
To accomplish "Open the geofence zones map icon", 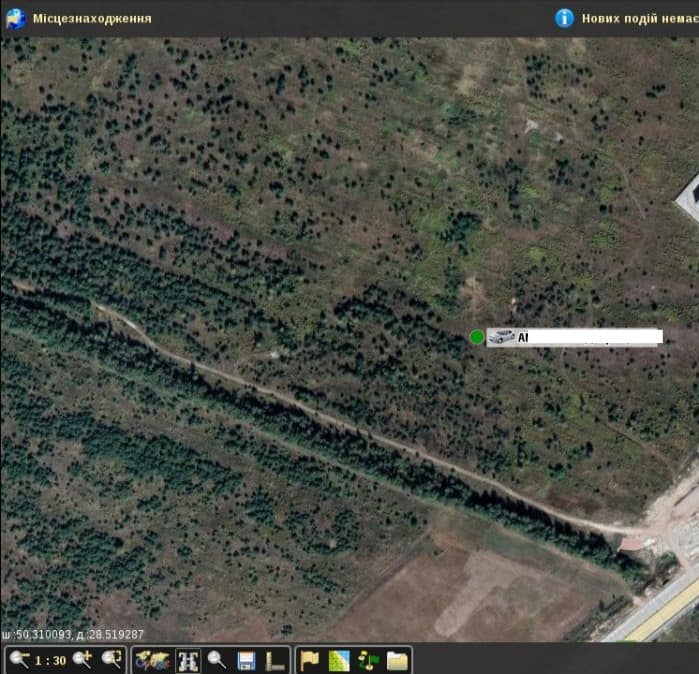I will point(339,660).
